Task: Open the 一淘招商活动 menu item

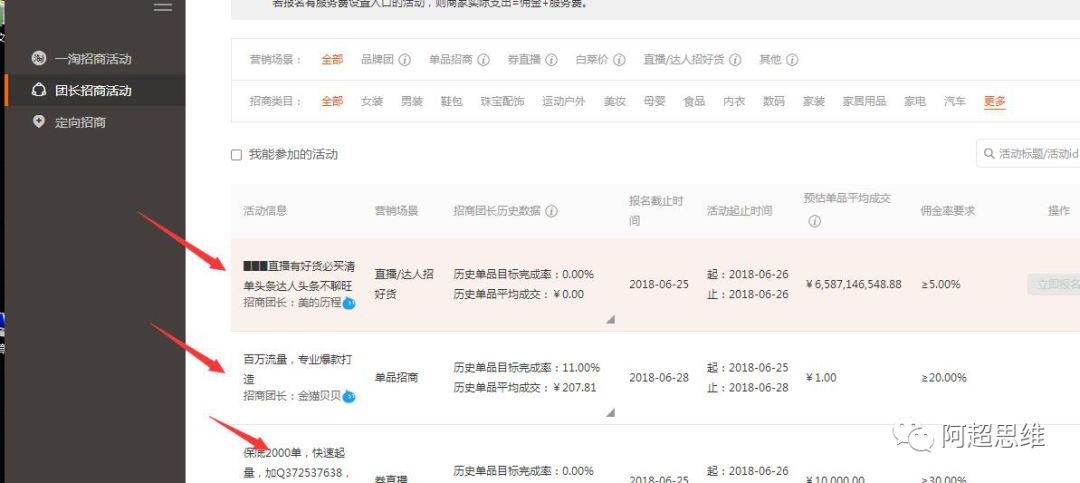Action: (x=93, y=59)
